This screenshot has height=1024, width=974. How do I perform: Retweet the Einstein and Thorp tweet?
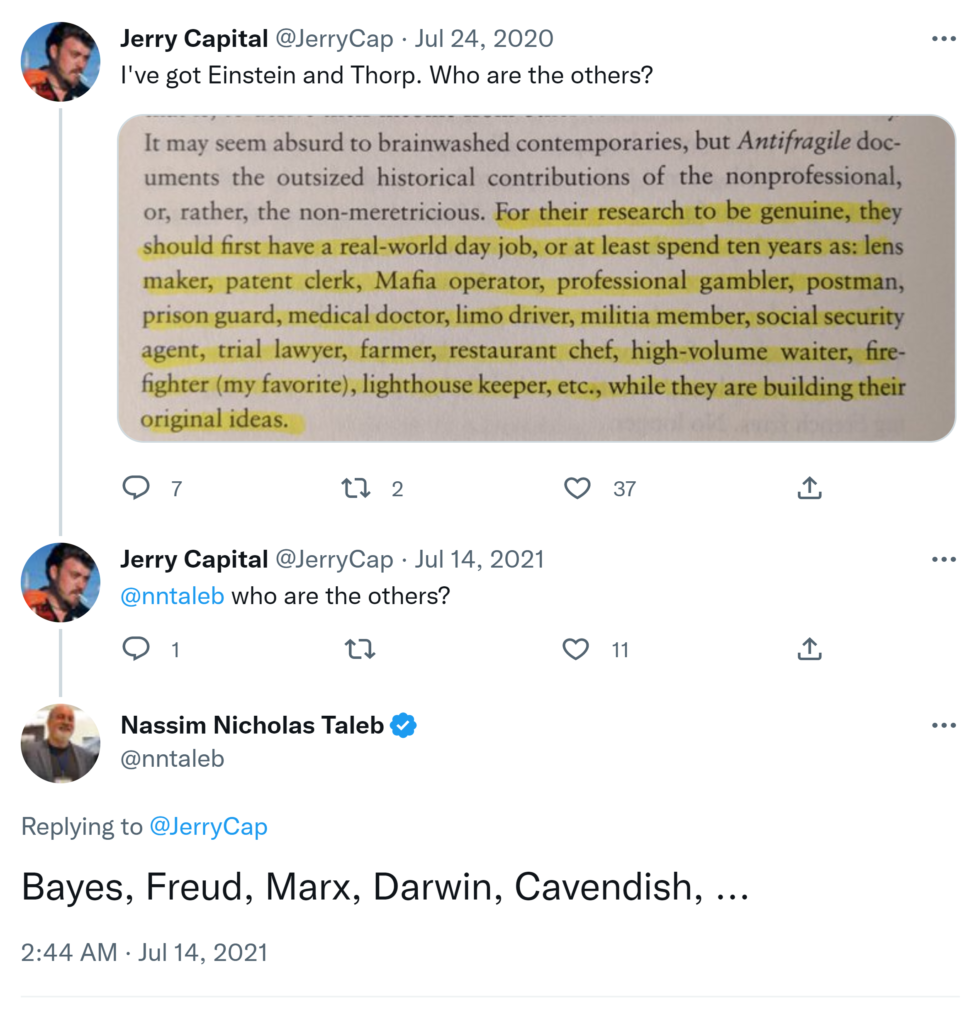(355, 488)
